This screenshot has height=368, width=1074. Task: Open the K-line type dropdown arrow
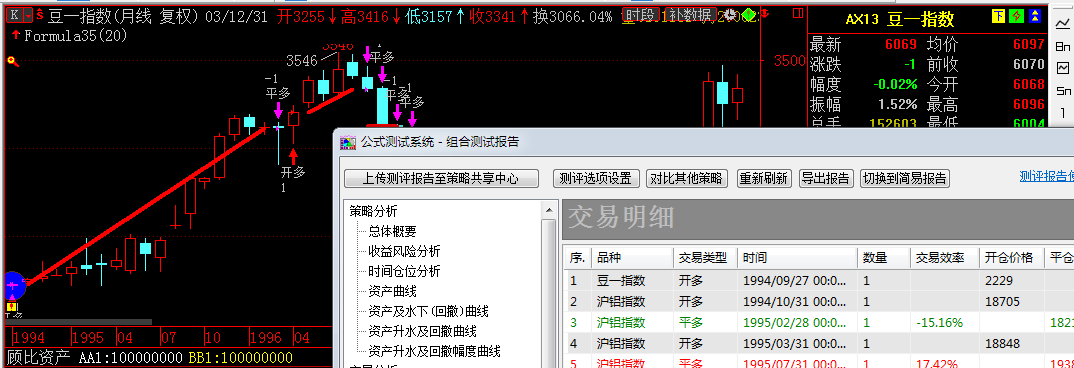pos(29,15)
